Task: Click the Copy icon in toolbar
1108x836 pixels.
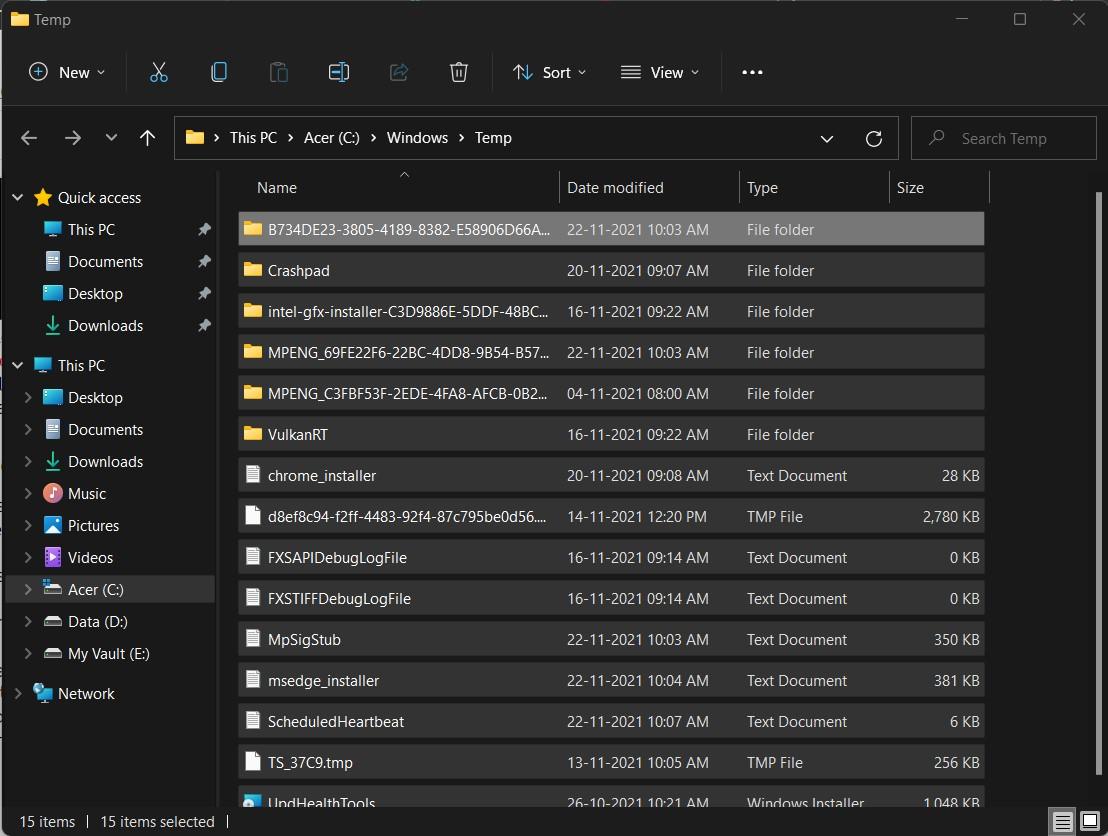Action: click(x=218, y=72)
